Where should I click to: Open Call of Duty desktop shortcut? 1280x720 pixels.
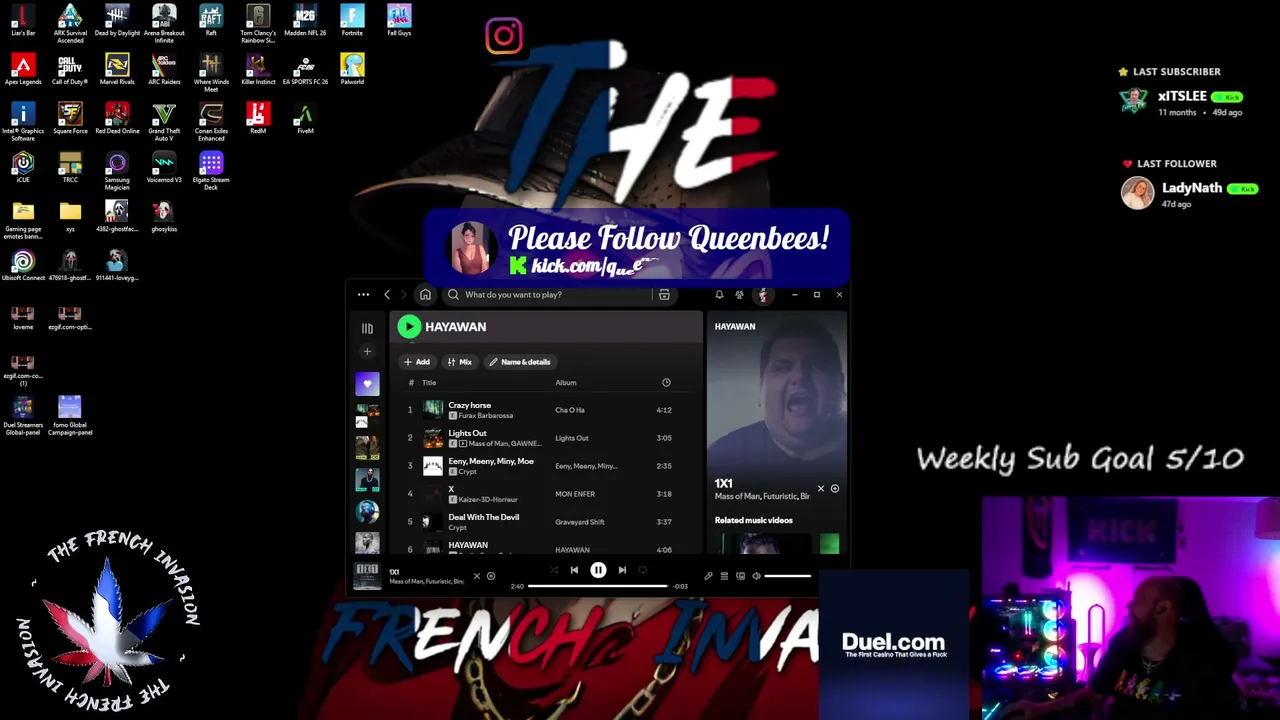point(70,70)
